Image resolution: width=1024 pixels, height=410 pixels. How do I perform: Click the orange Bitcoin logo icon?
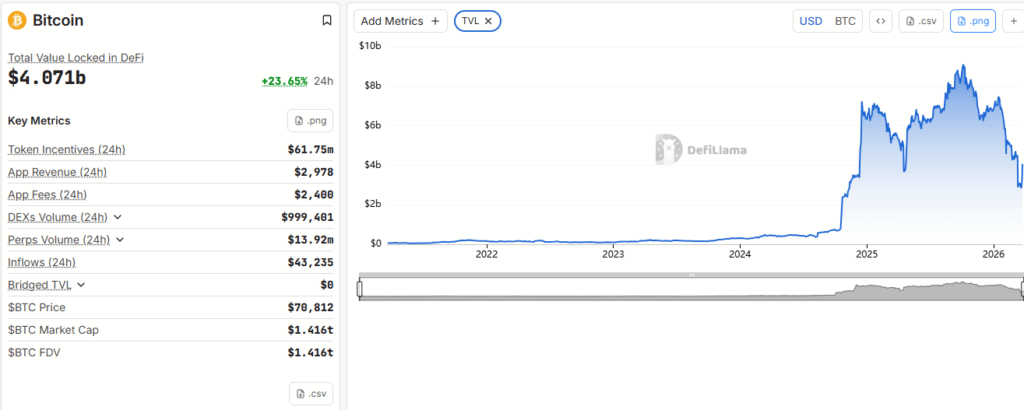tap(17, 20)
